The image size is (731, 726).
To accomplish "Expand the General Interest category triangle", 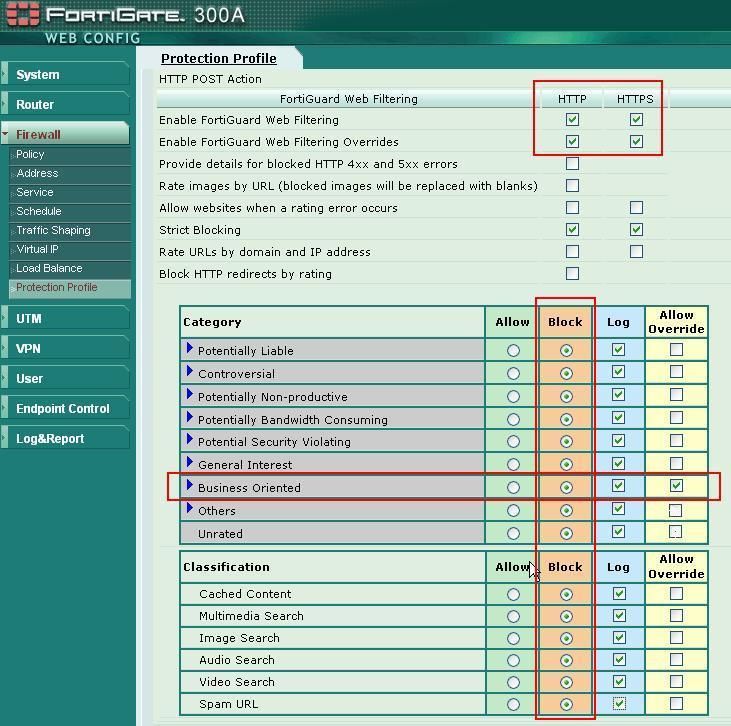I will [189, 462].
